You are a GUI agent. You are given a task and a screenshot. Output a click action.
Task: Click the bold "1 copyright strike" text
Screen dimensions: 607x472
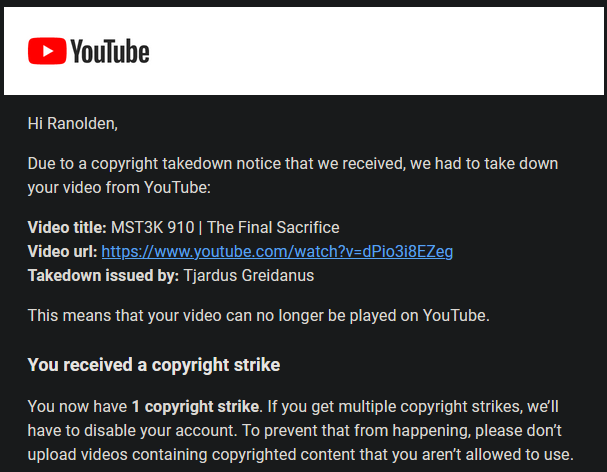tap(194, 407)
